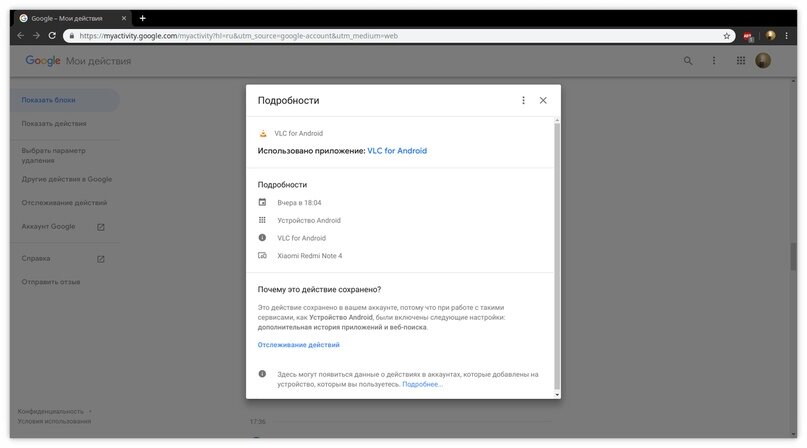This screenshot has width=807, height=448.
Task: Bookmark page with star icon
Action: (727, 36)
